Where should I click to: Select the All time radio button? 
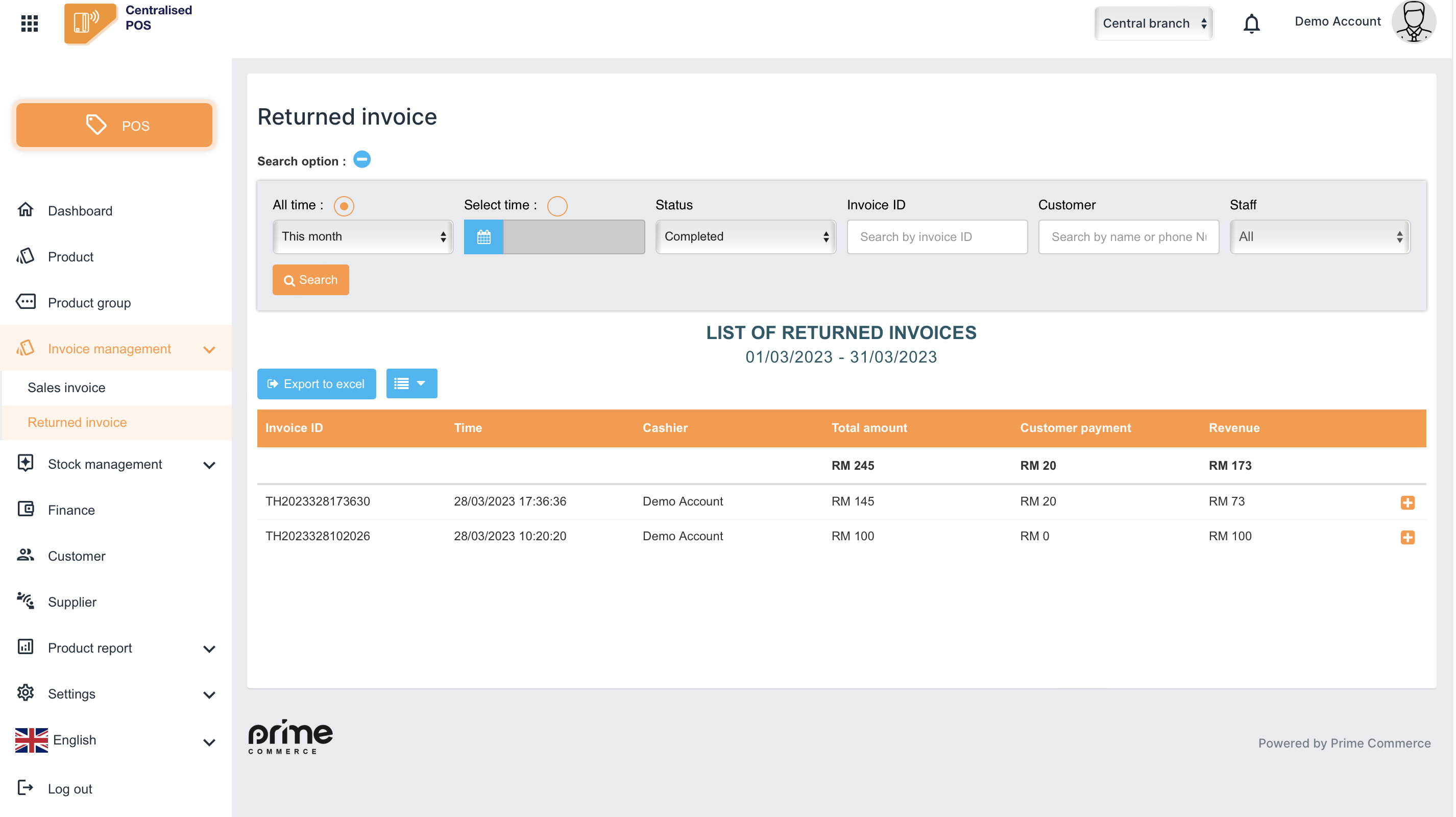click(344, 206)
